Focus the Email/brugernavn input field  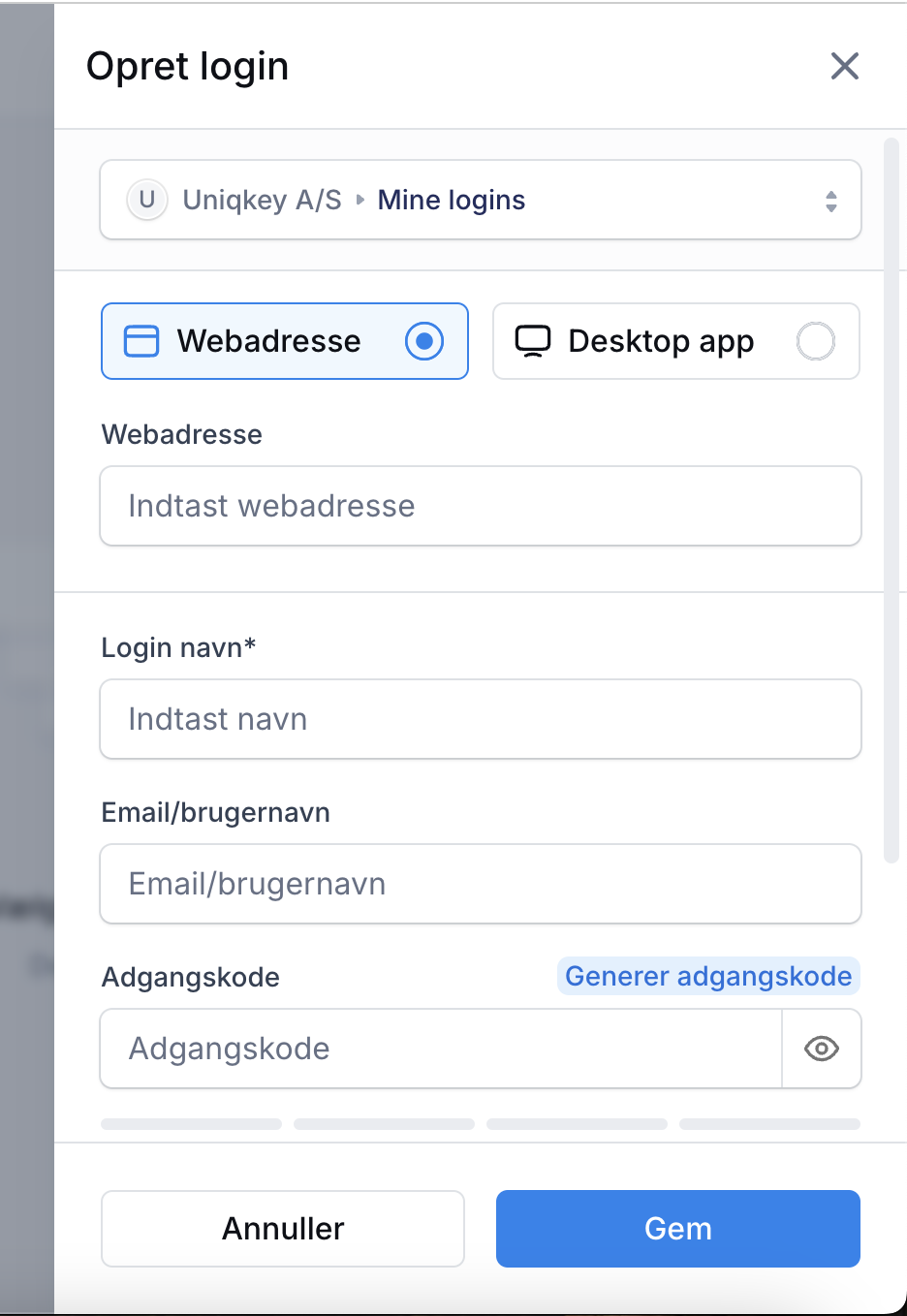pyautogui.click(x=481, y=884)
